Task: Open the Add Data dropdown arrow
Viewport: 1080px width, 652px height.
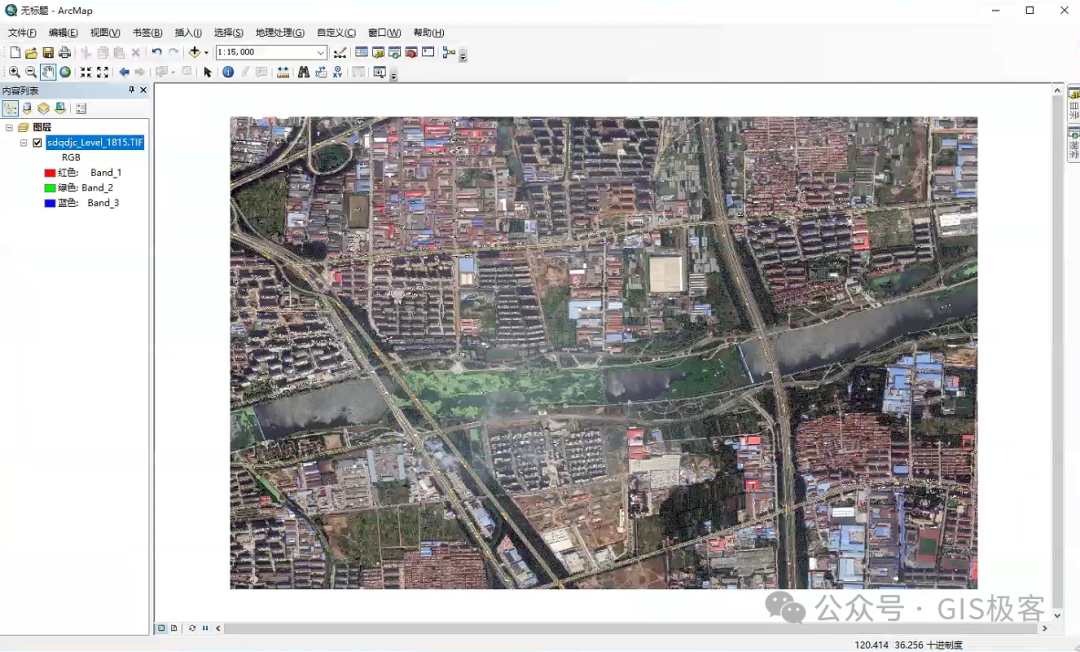Action: click(206, 52)
